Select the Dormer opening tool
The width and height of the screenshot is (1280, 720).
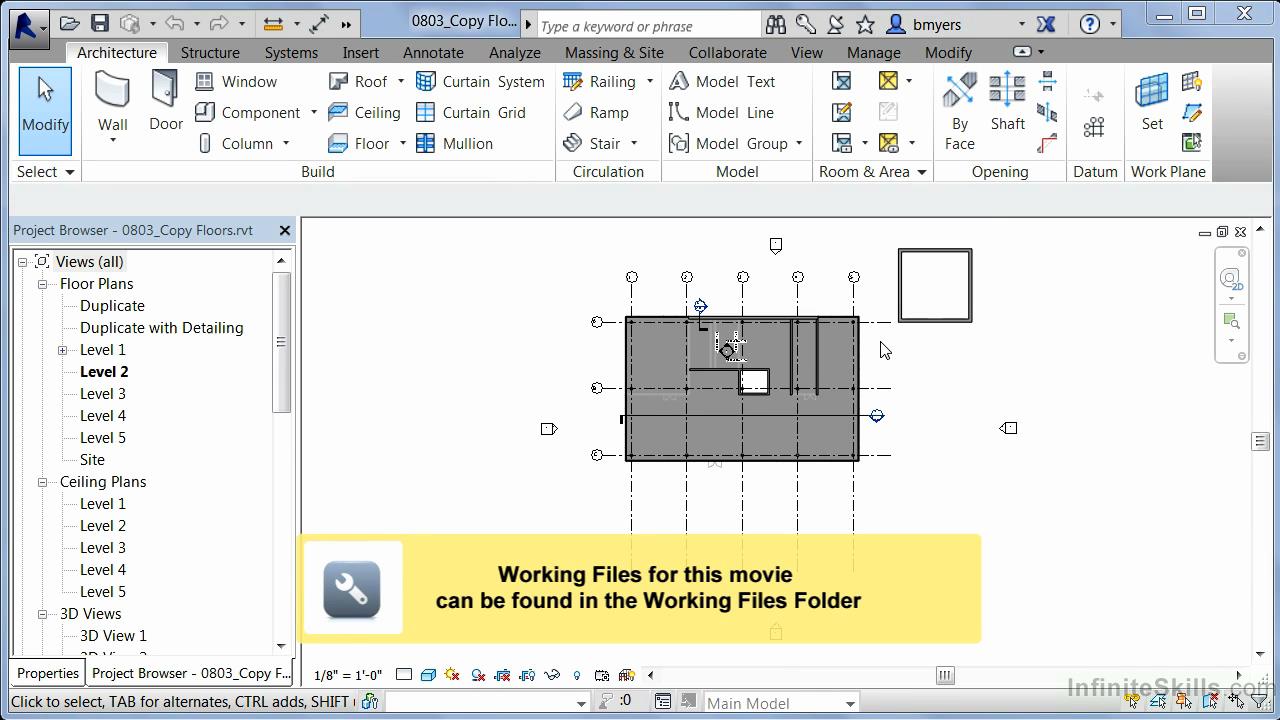pyautogui.click(x=1047, y=143)
